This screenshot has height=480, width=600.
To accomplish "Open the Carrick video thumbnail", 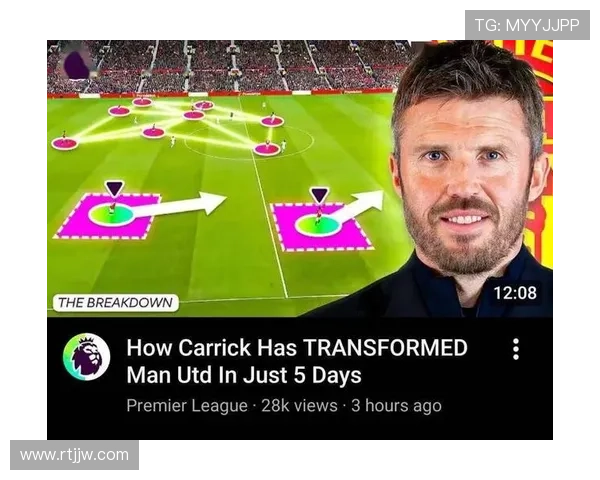I will 300,178.
